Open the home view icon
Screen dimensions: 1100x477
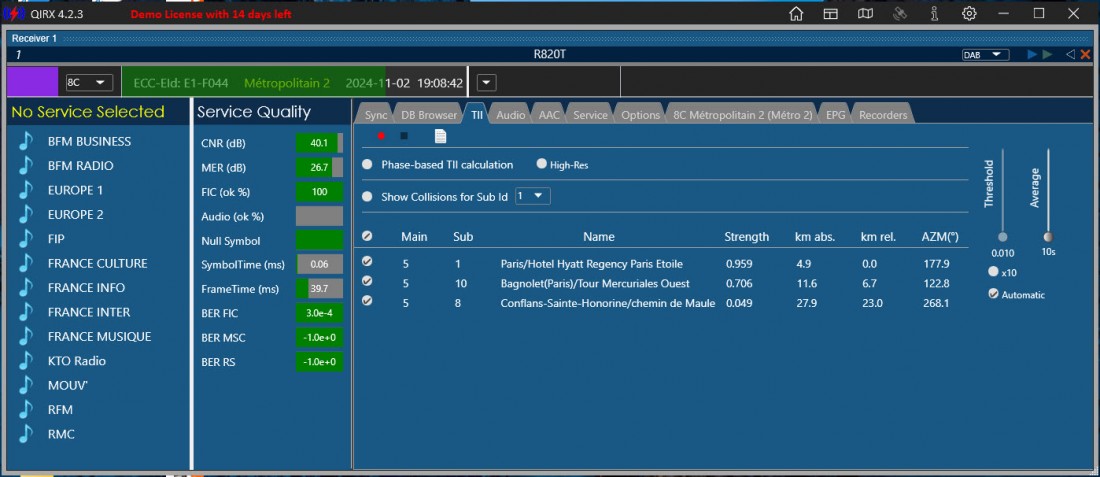(x=796, y=13)
